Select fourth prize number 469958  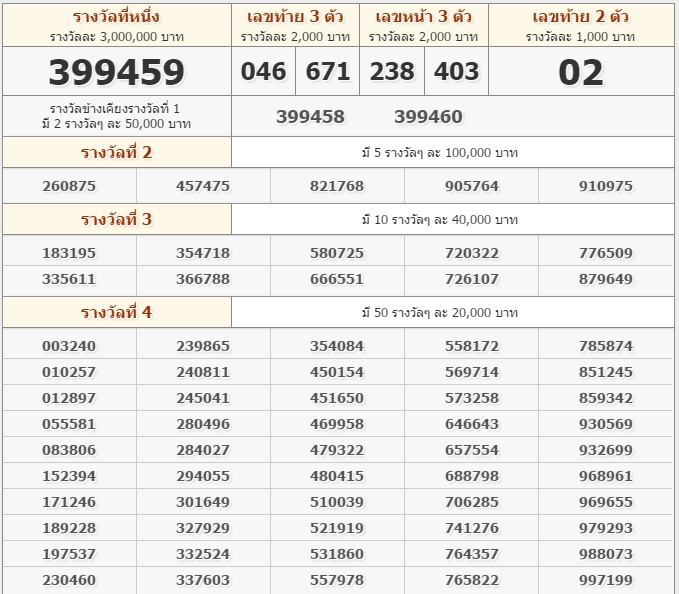click(x=337, y=424)
